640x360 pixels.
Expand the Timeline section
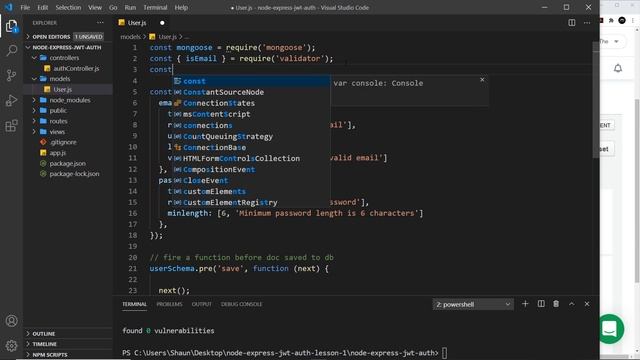pos(68,344)
